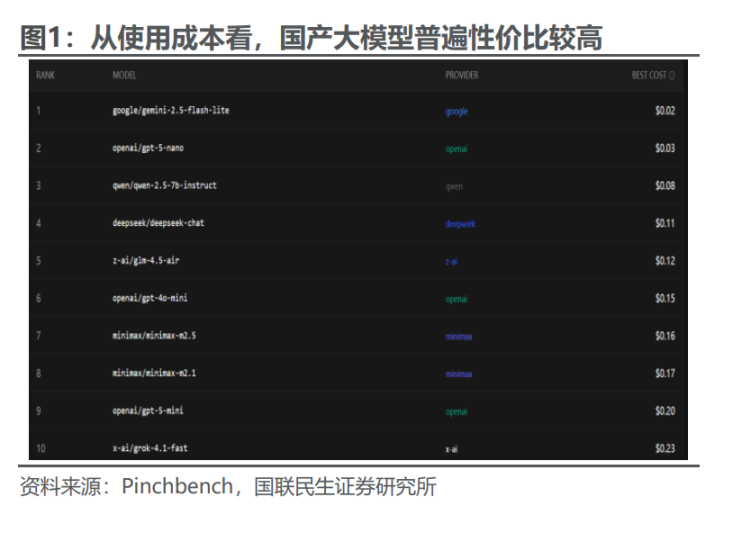
Task: Select model deepseek/deepseek-chat
Action: coord(158,223)
